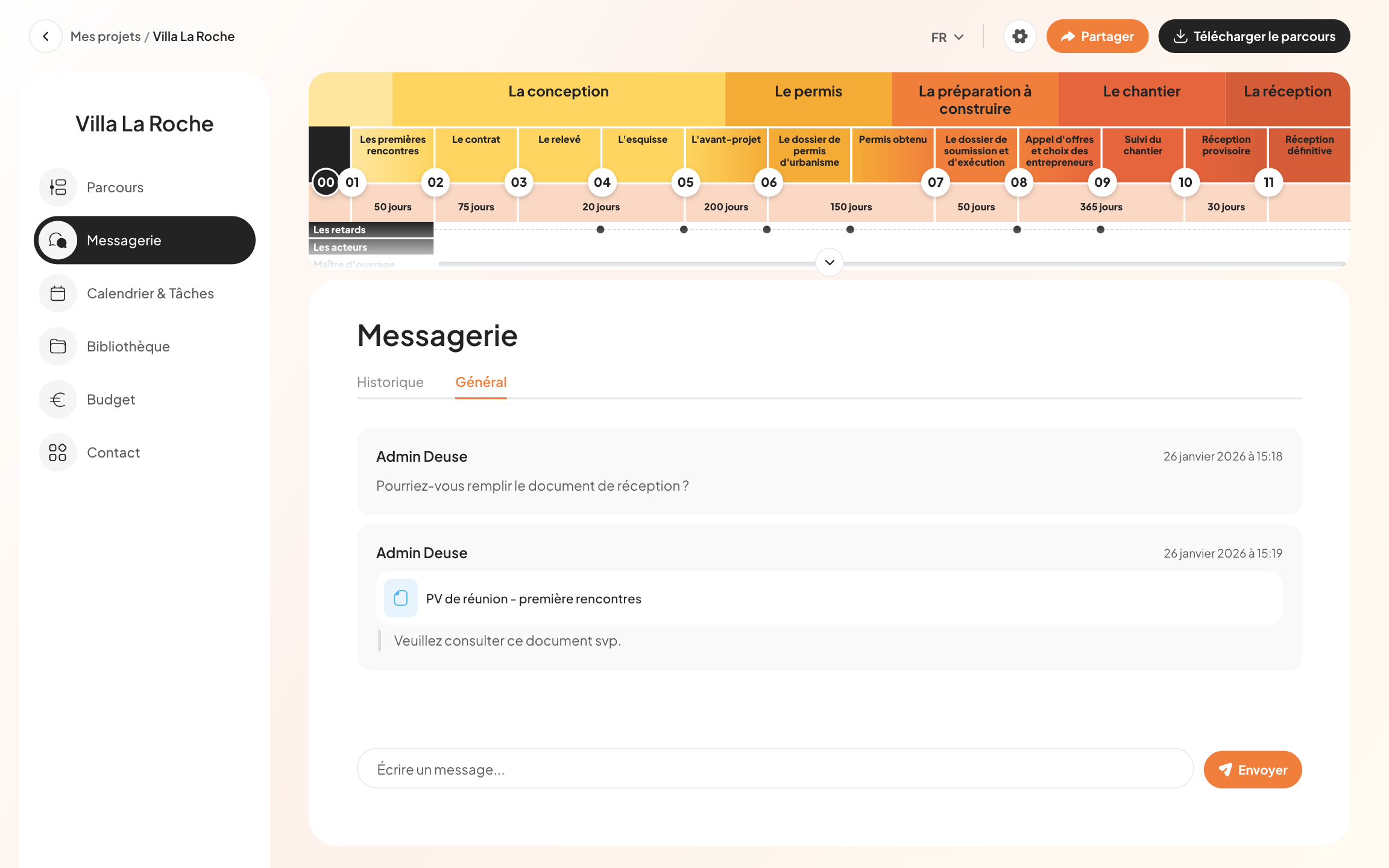Click the back arrow button
The width and height of the screenshot is (1389, 868).
[46, 36]
